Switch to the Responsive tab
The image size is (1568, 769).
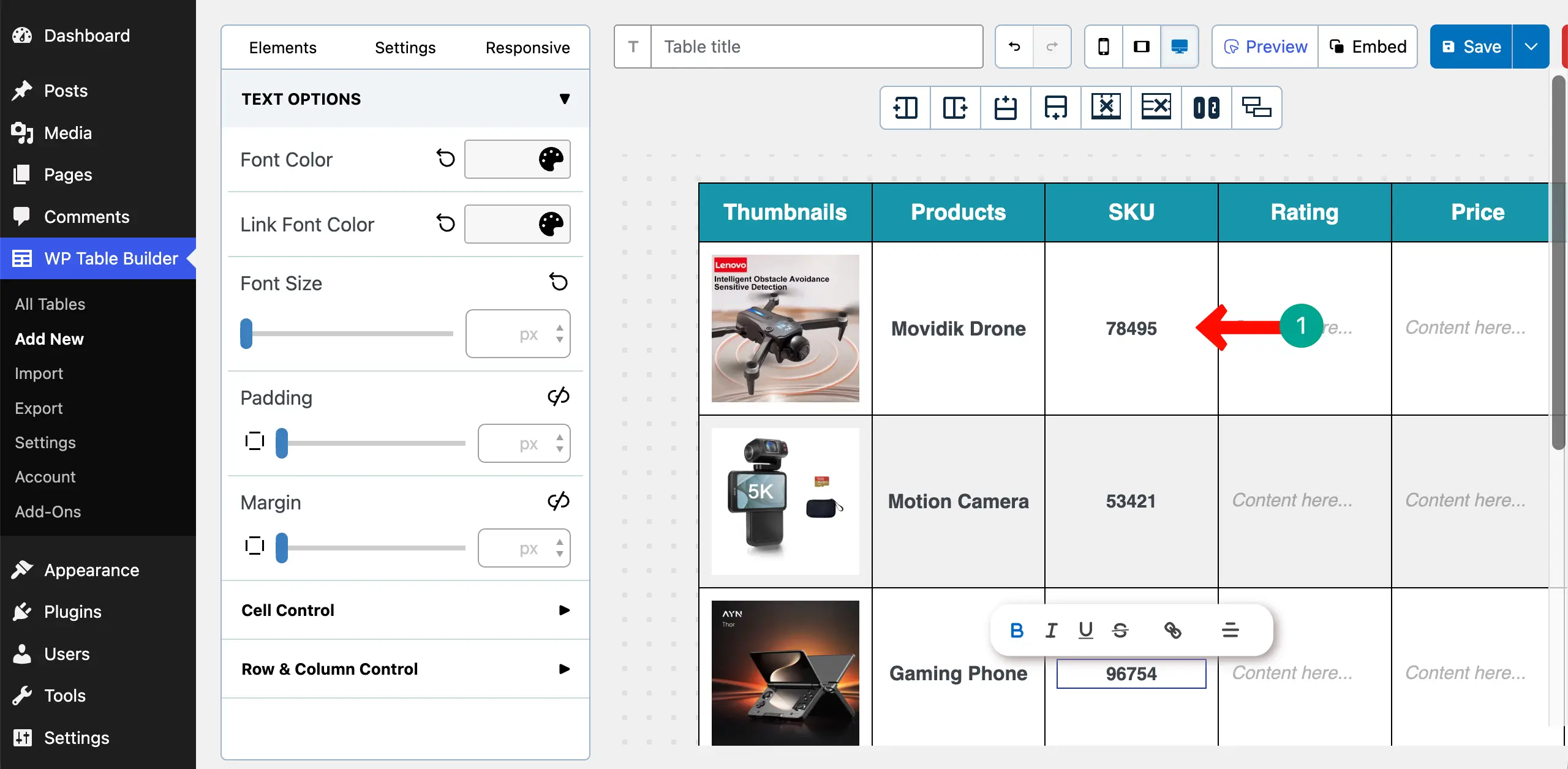(x=527, y=47)
